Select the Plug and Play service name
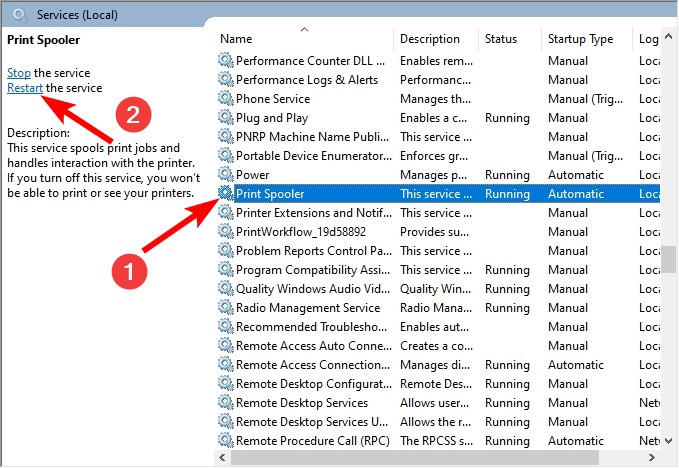This screenshot has width=679, height=468. point(272,118)
